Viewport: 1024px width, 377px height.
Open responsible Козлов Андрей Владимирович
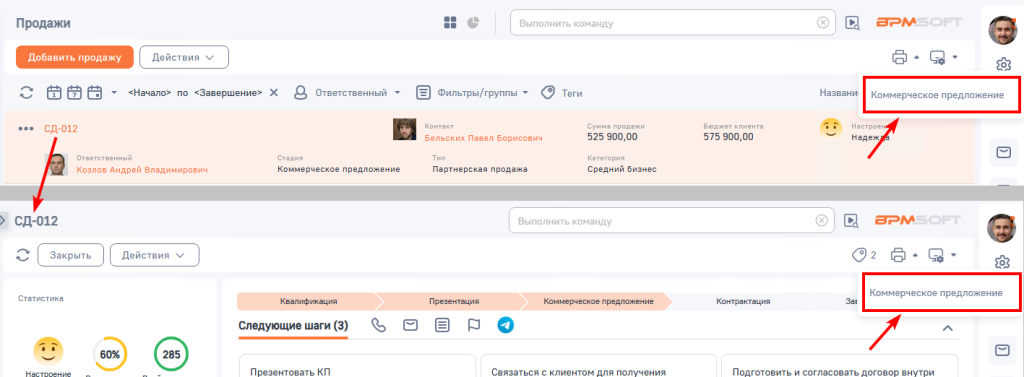coord(142,169)
